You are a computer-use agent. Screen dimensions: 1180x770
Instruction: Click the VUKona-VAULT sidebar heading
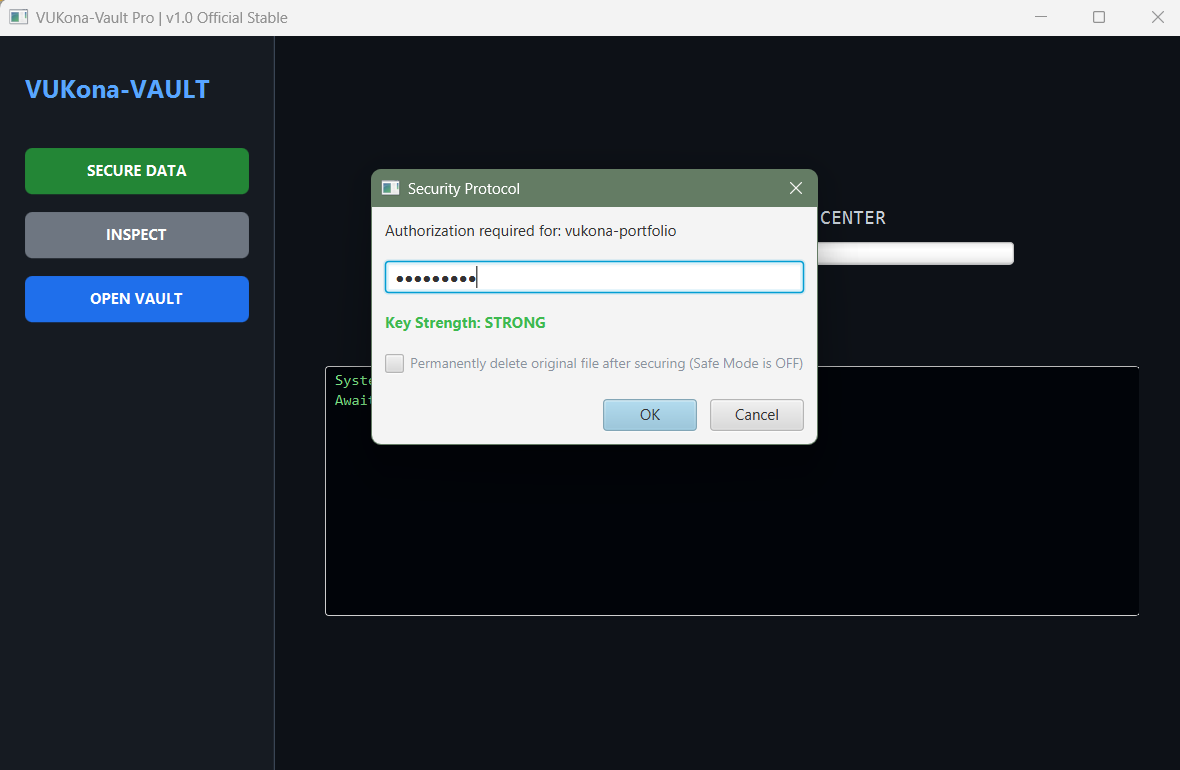[117, 90]
